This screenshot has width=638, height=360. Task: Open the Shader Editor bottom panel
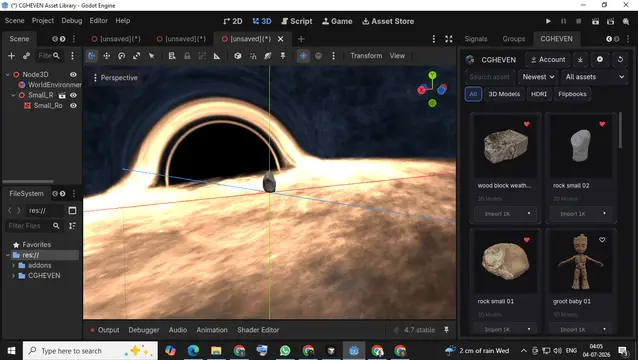[258, 330]
